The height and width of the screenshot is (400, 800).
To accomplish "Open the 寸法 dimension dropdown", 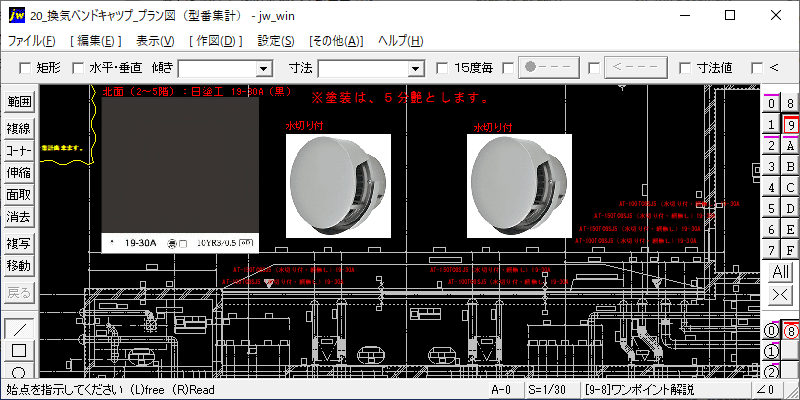I will pos(416,68).
